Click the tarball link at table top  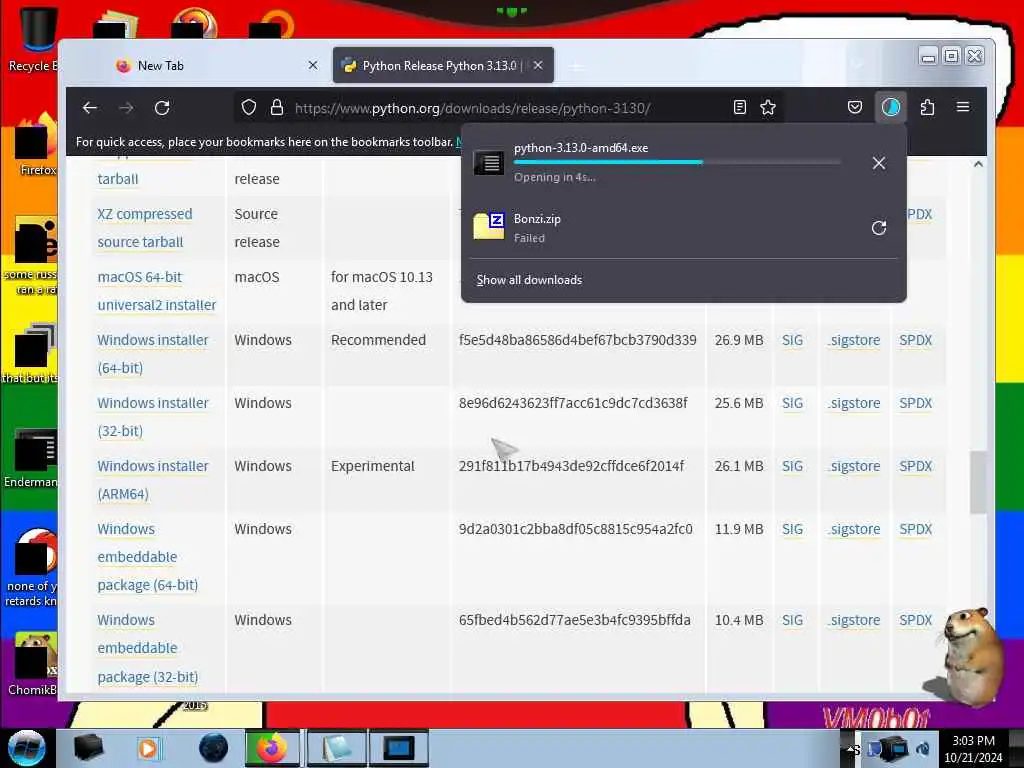(118, 178)
